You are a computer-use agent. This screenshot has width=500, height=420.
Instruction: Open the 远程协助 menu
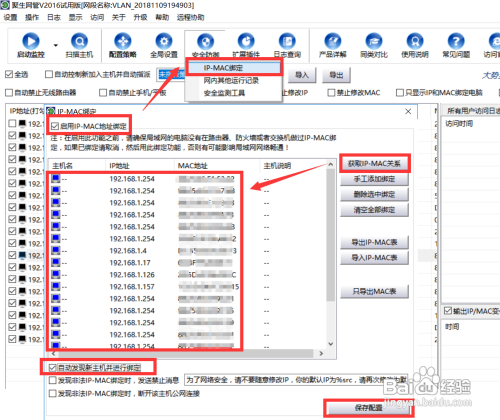coord(191,17)
